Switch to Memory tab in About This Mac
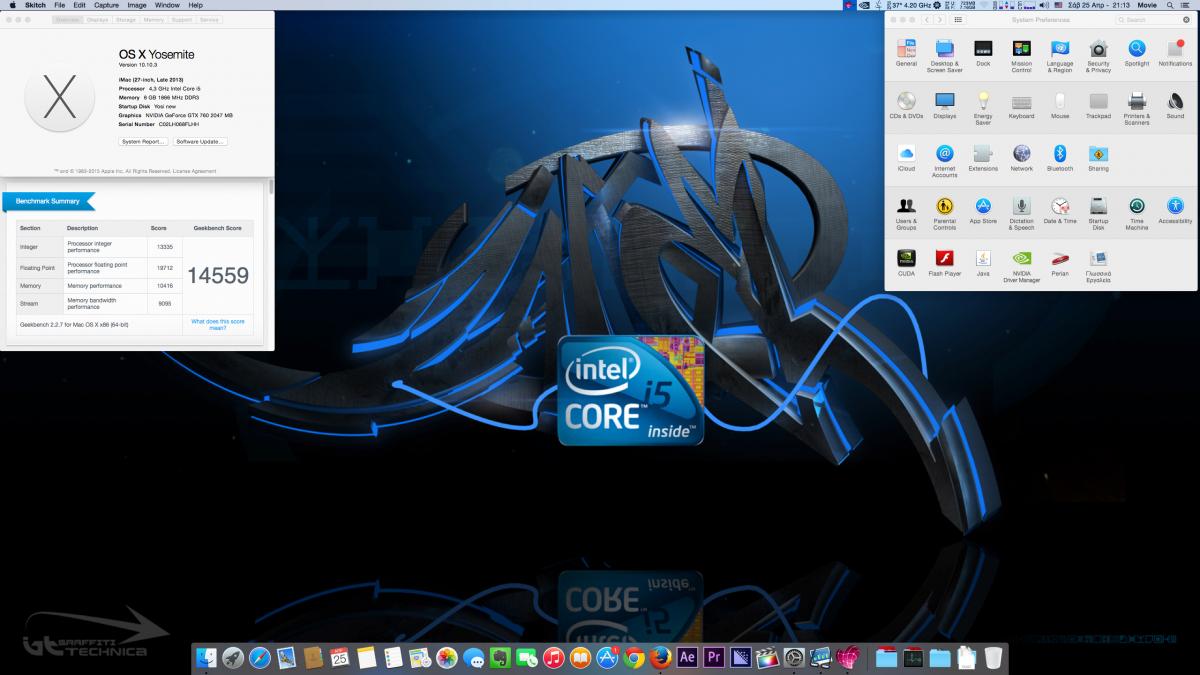1200x675 pixels. [153, 19]
